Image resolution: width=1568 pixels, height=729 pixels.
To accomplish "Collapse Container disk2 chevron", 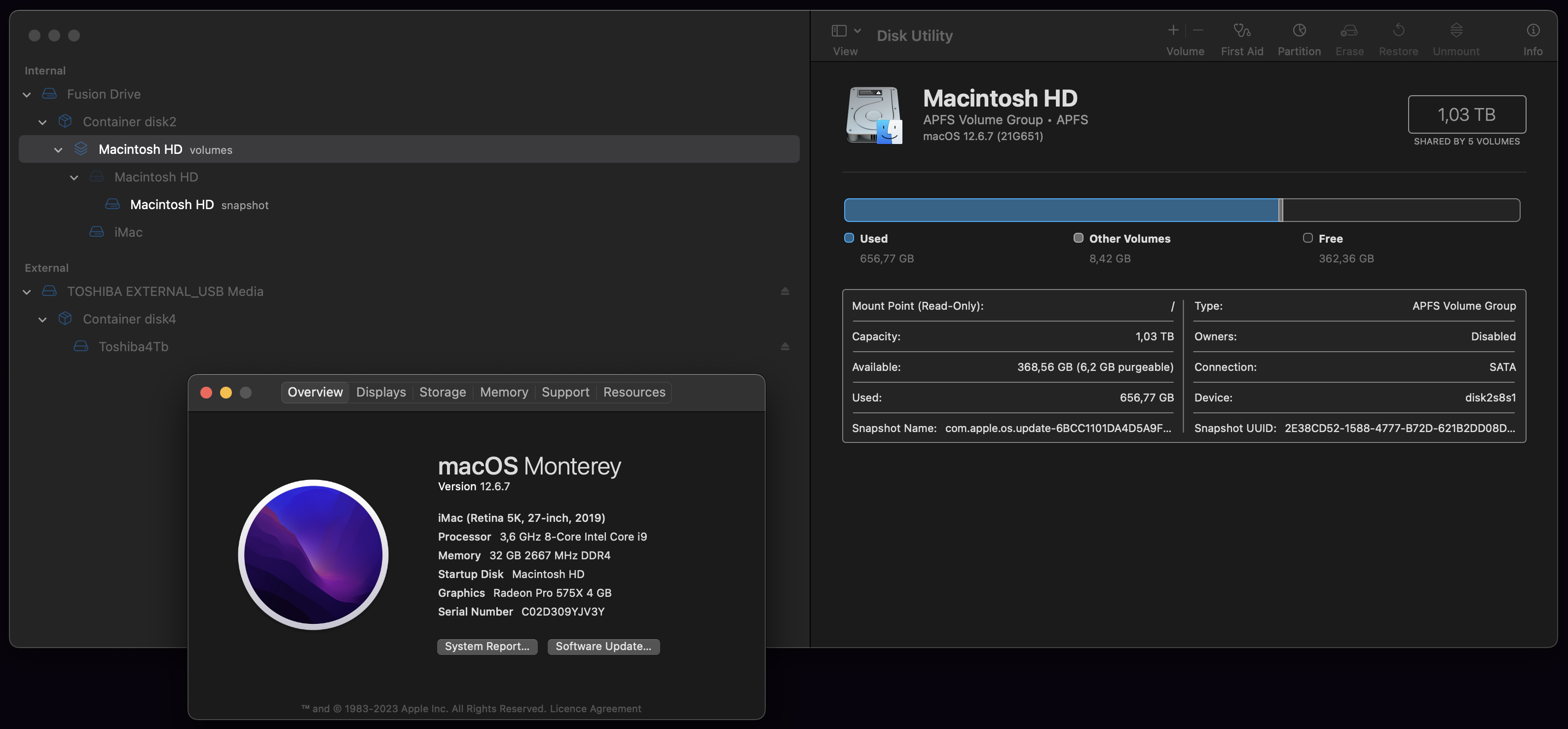I will coord(42,122).
